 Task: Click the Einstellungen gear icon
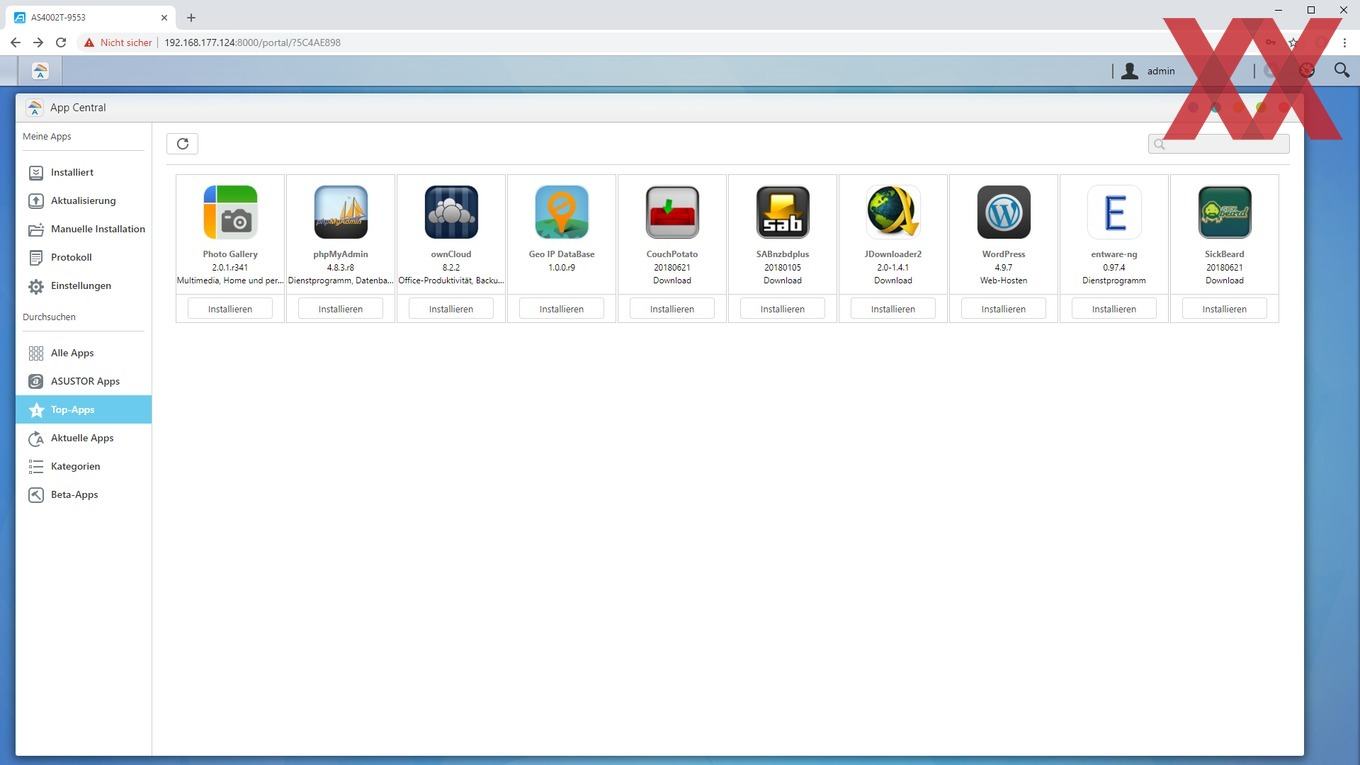[x=36, y=286]
